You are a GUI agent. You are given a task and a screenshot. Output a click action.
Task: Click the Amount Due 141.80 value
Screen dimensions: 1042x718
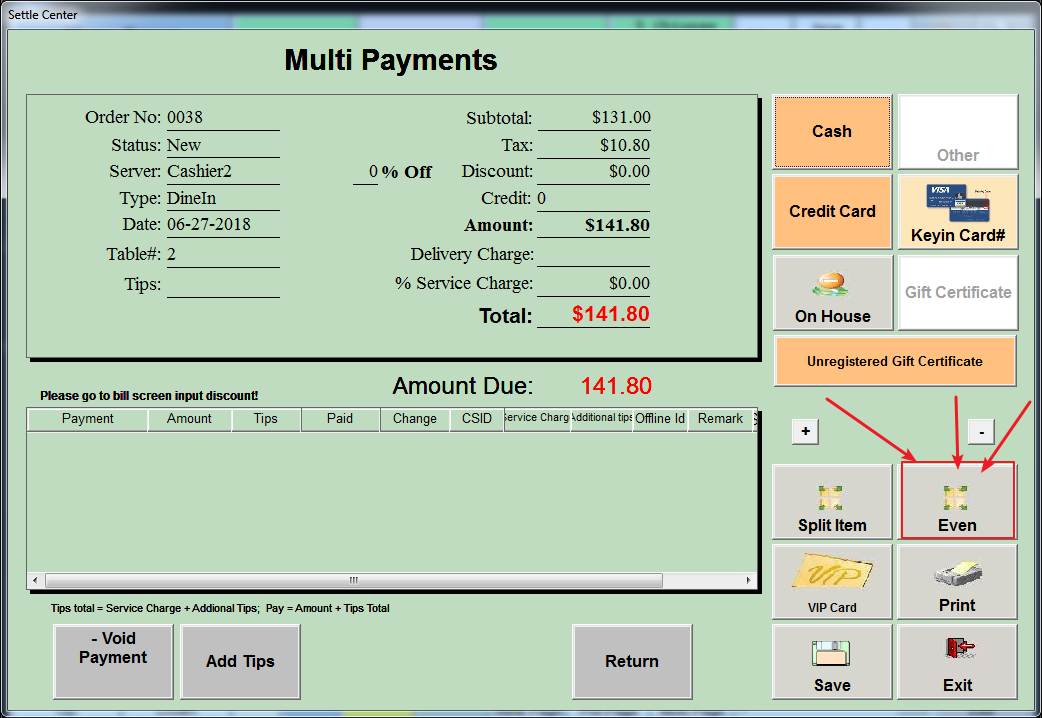point(616,386)
